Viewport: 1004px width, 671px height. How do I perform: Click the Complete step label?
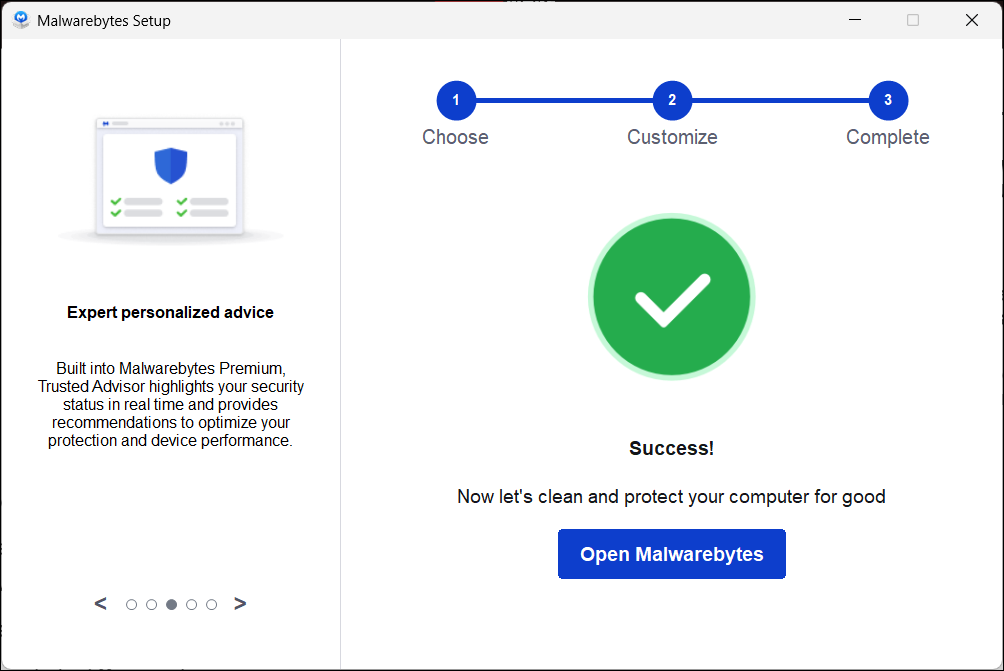point(887,137)
